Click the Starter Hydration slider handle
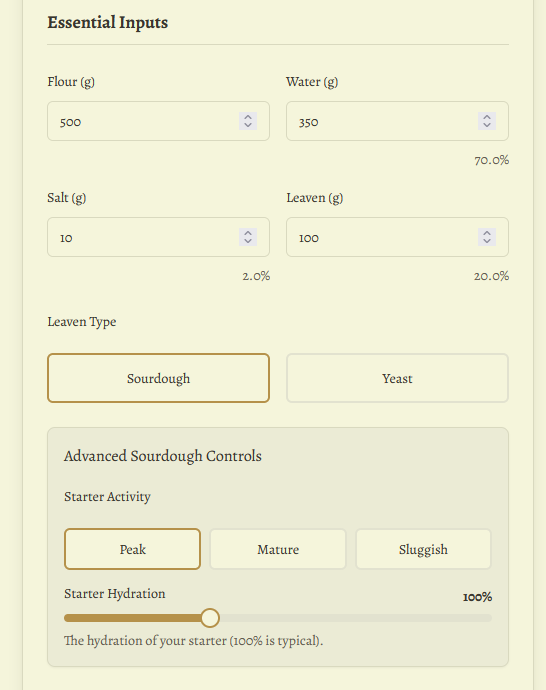Screen dimensions: 546x690 [x=210, y=618]
